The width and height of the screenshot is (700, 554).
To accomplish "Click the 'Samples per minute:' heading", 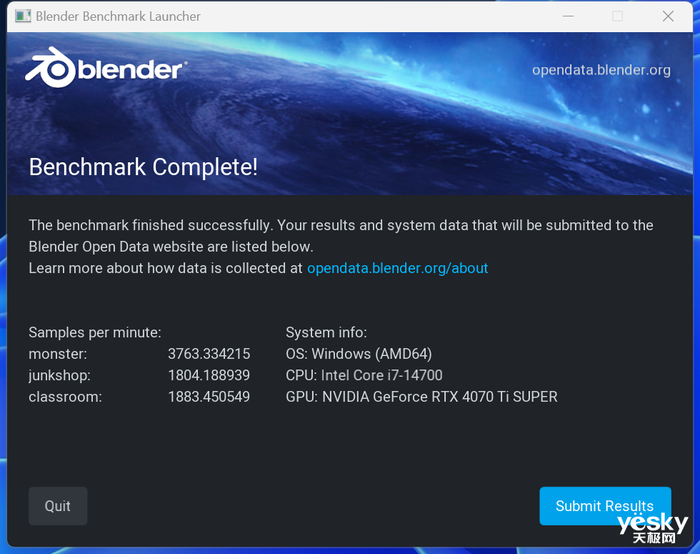I will [x=95, y=333].
